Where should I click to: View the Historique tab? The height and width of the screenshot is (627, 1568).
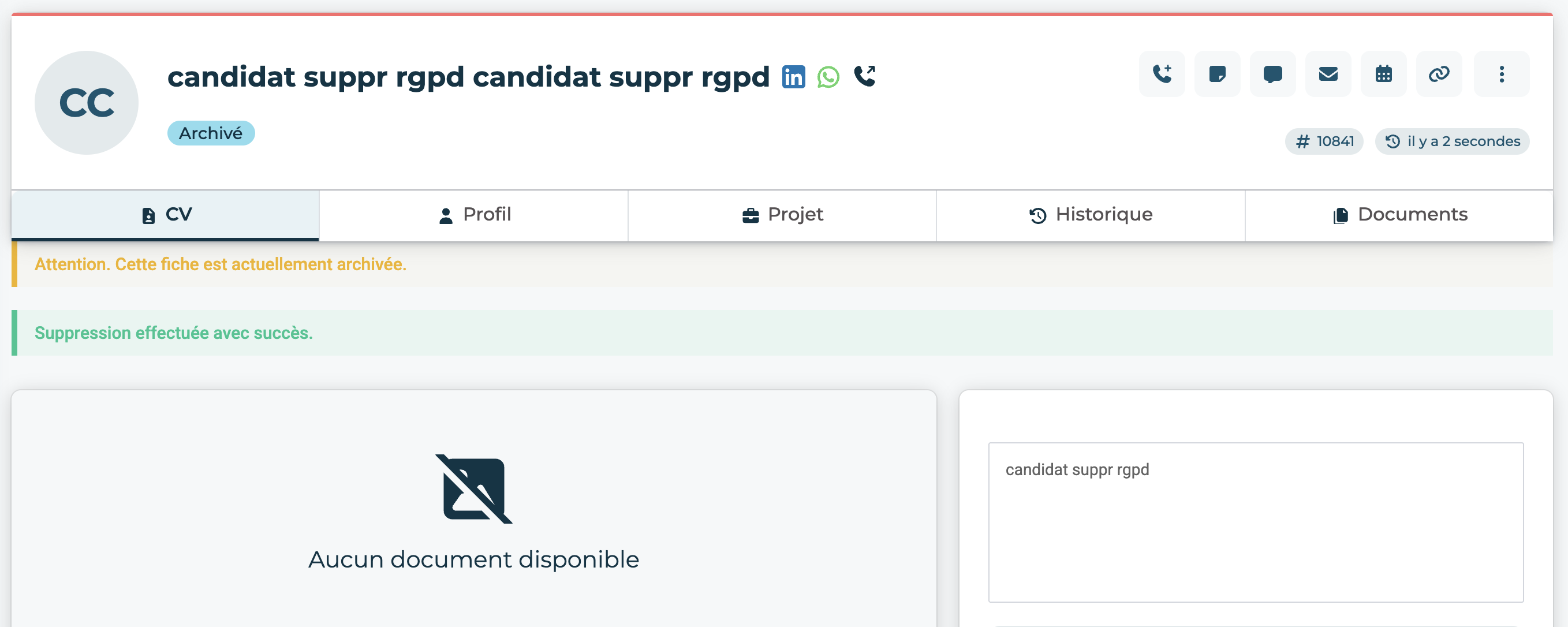[1090, 214]
